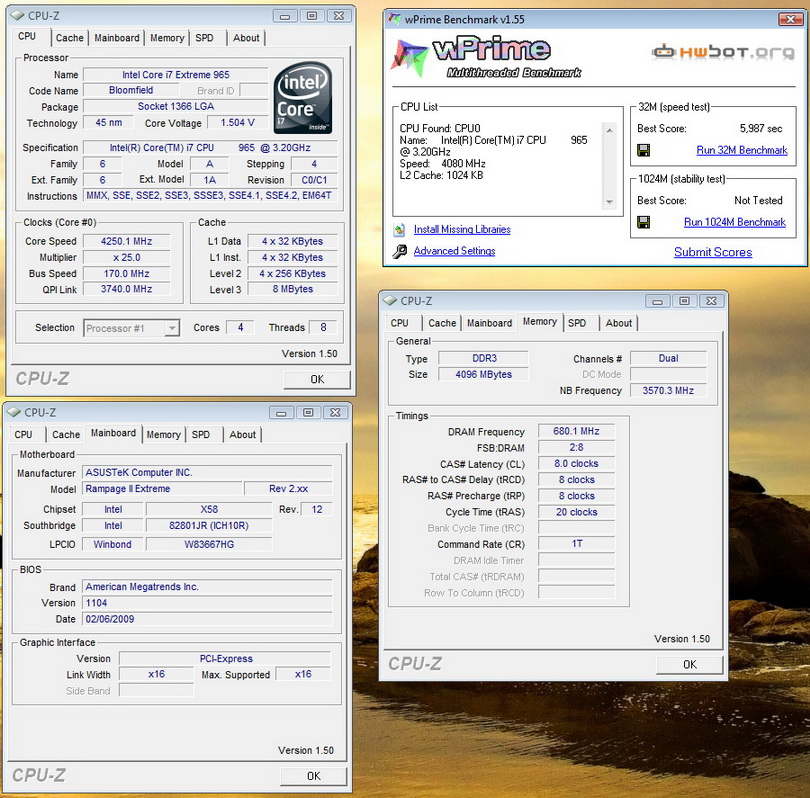This screenshot has width=810, height=798.
Task: Click the hwbot.org logo in wPrime
Action: (x=723, y=52)
